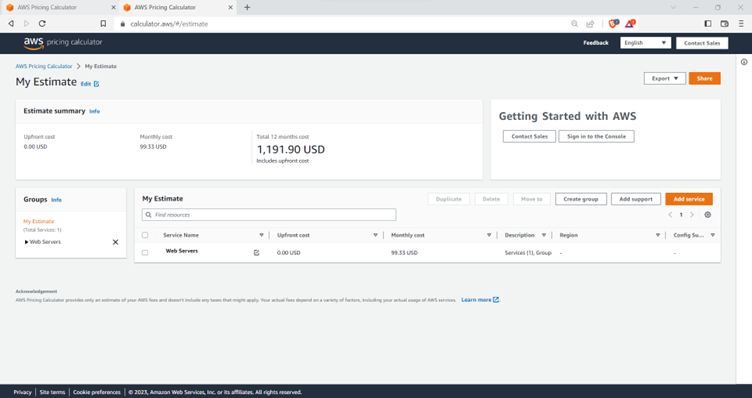752x398 pixels.
Task: Sort by Region column arrow
Action: pyautogui.click(x=658, y=235)
